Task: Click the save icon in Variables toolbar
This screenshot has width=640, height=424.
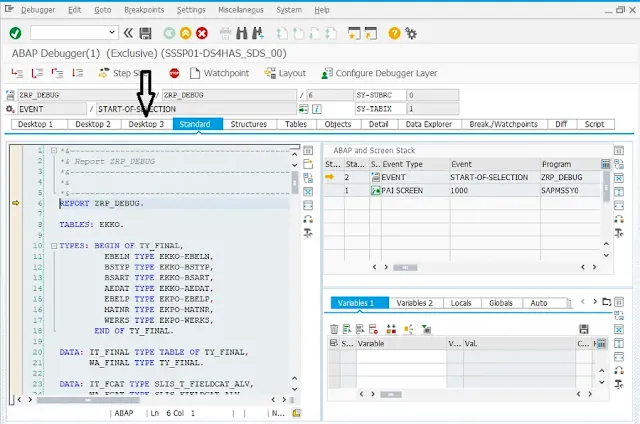Action: point(584,329)
